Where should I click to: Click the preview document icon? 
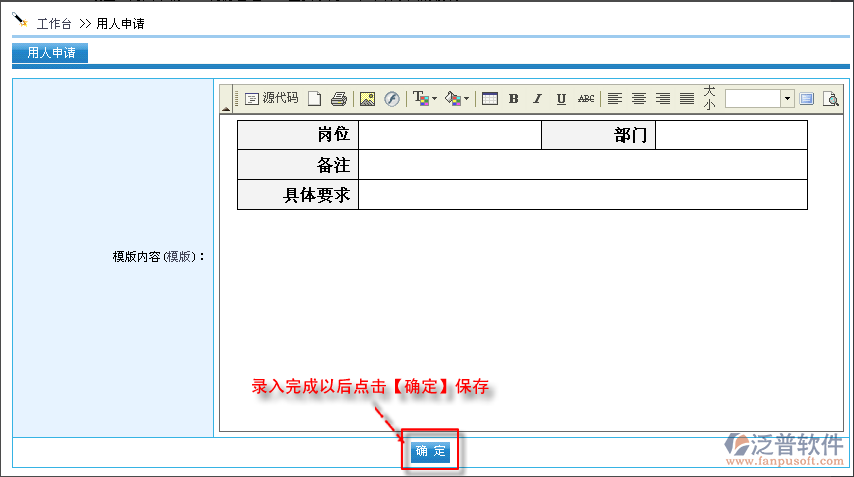(x=831, y=99)
